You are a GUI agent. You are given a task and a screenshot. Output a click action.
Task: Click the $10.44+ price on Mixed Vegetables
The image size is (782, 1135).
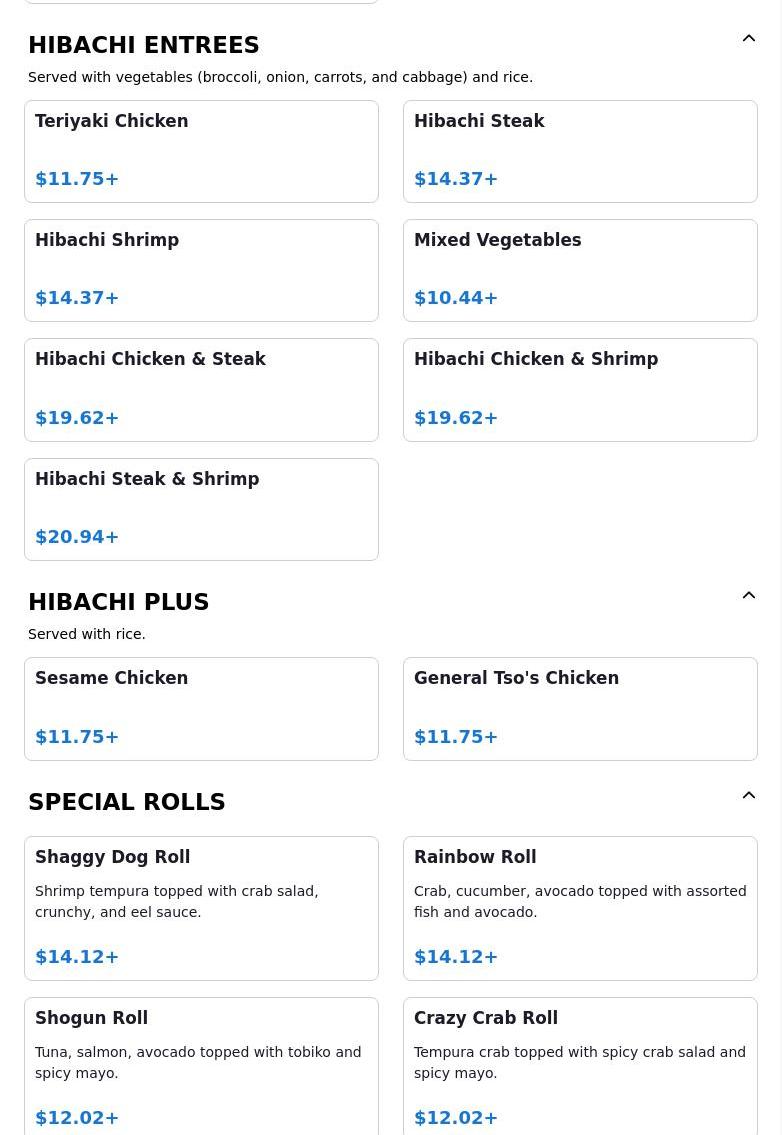click(x=456, y=298)
